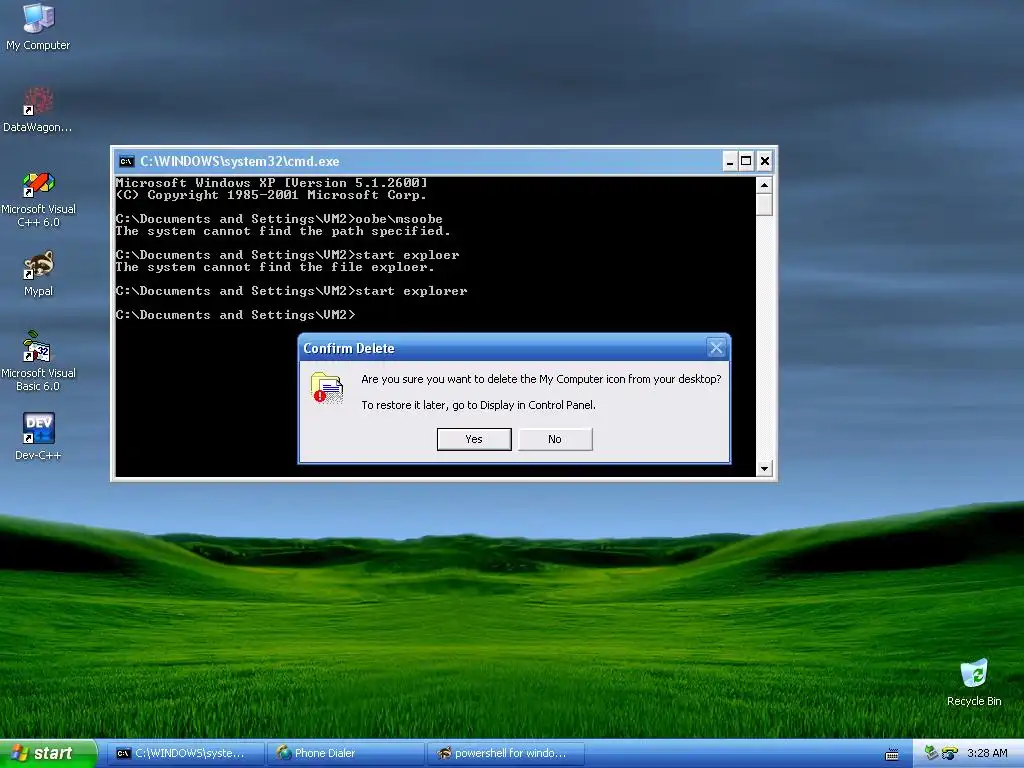
Task: Click the cmd scrollbar down arrow
Action: tap(764, 468)
